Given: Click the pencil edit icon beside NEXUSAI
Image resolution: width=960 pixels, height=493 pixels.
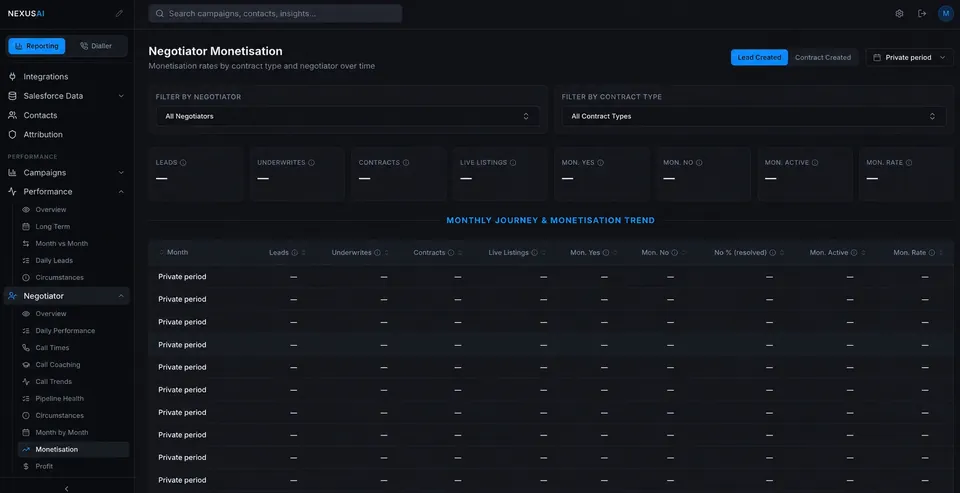Looking at the screenshot, I should click(119, 13).
